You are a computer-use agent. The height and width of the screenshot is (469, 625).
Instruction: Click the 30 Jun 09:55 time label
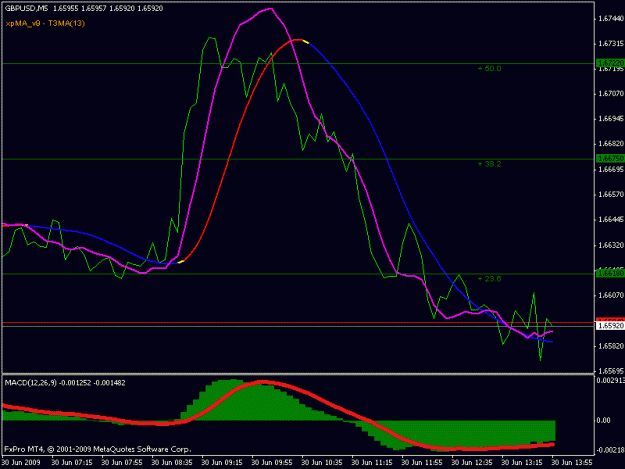pyautogui.click(x=272, y=463)
